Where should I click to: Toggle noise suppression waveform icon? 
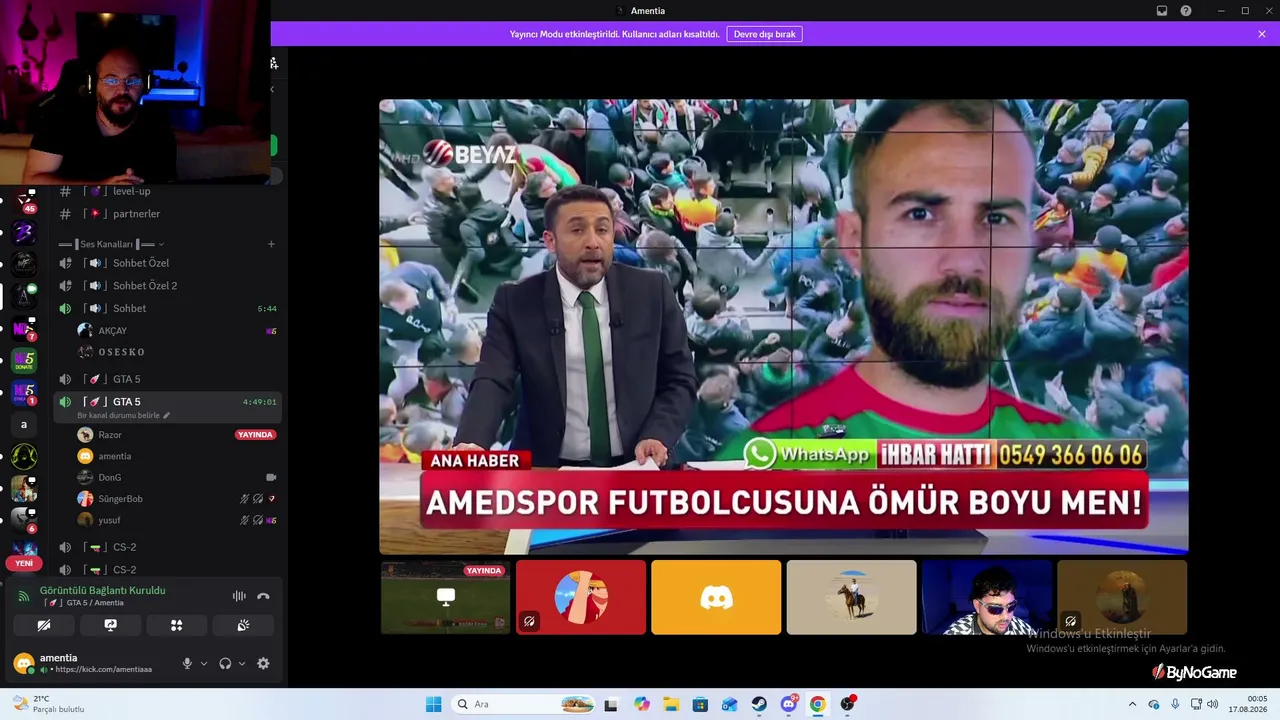click(239, 596)
